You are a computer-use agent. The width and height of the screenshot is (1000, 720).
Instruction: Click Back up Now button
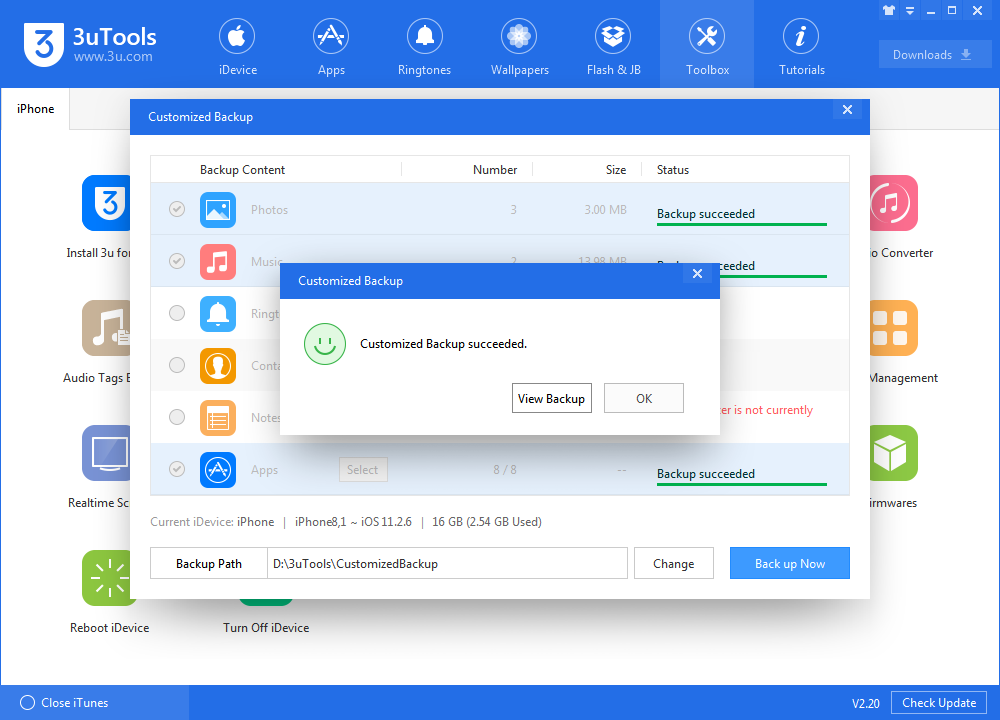click(790, 564)
